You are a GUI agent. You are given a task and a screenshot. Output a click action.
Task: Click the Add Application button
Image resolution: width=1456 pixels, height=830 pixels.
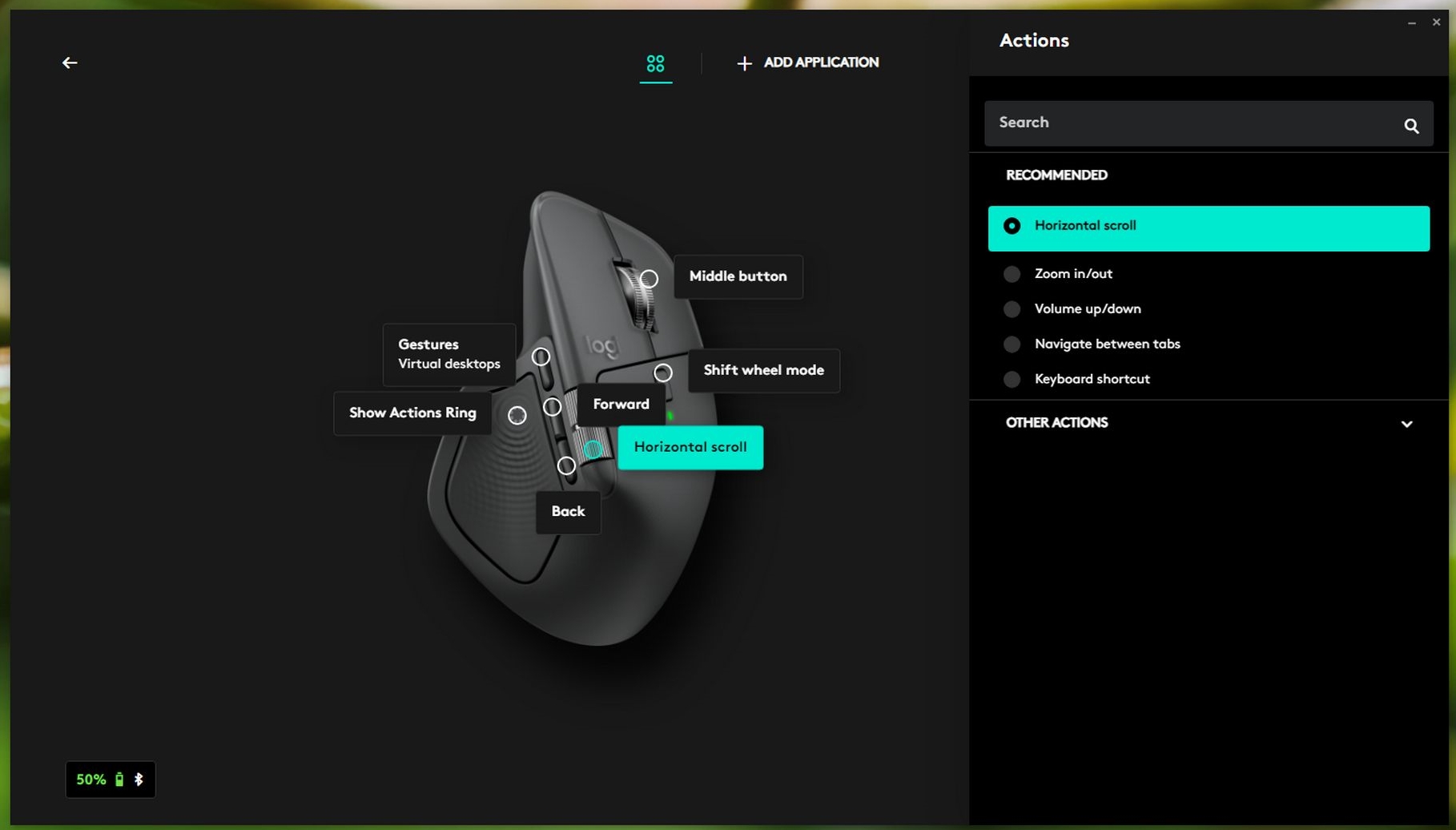[807, 62]
